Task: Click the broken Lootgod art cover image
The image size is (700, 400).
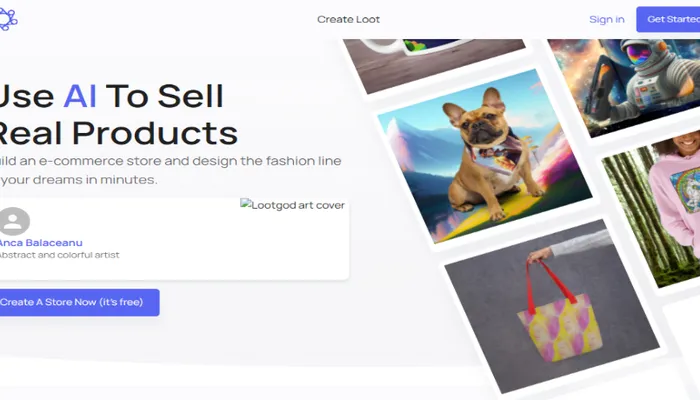Action: tap(293, 205)
